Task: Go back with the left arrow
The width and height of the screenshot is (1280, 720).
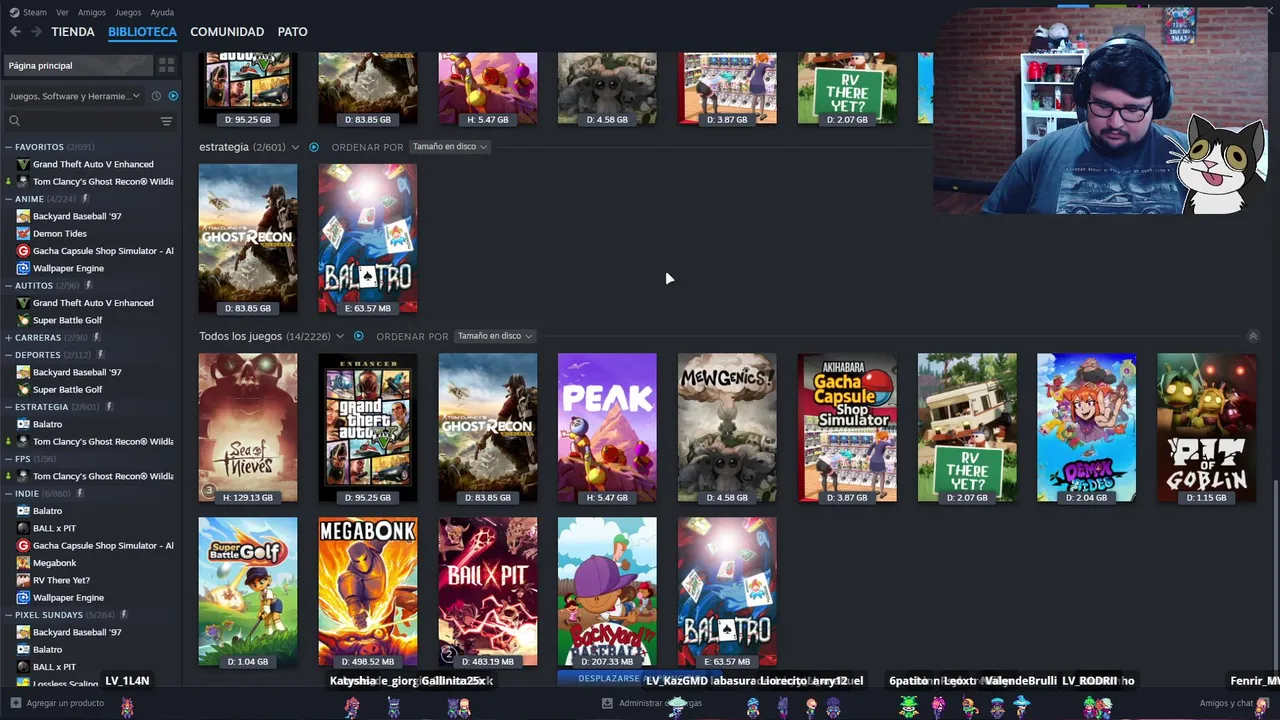Action: 15,32
